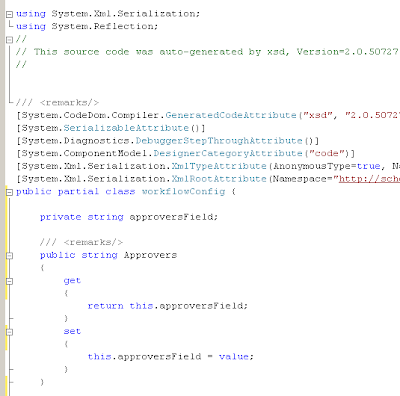The image size is (400, 396).
Task: Collapse the Approvers property outline
Action: (9, 256)
